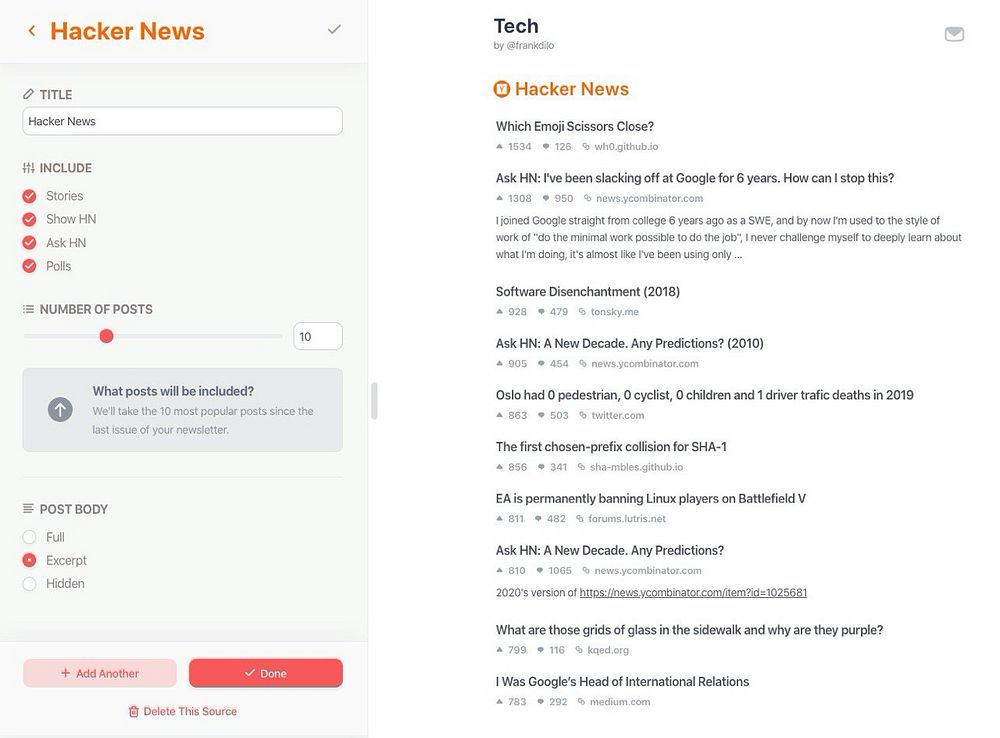This screenshot has height=738, width=1000.
Task: Go back using the chevron beside Hacker News
Action: click(x=31, y=31)
